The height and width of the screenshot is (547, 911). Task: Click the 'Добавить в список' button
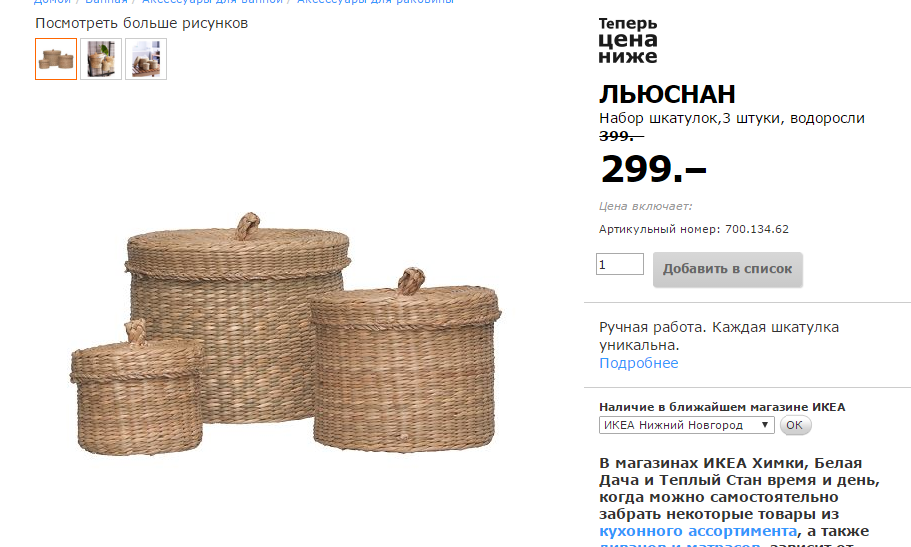[x=727, y=269]
